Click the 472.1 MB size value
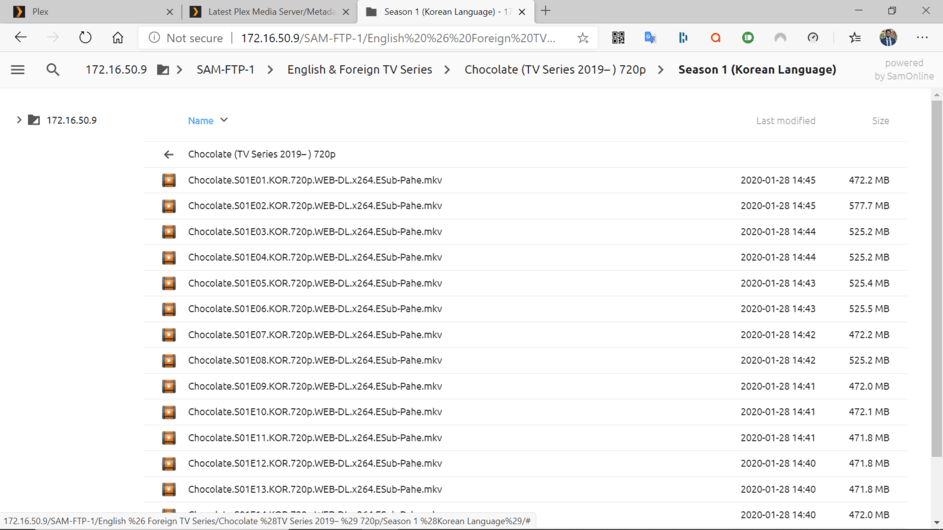This screenshot has width=943, height=530. 868,412
